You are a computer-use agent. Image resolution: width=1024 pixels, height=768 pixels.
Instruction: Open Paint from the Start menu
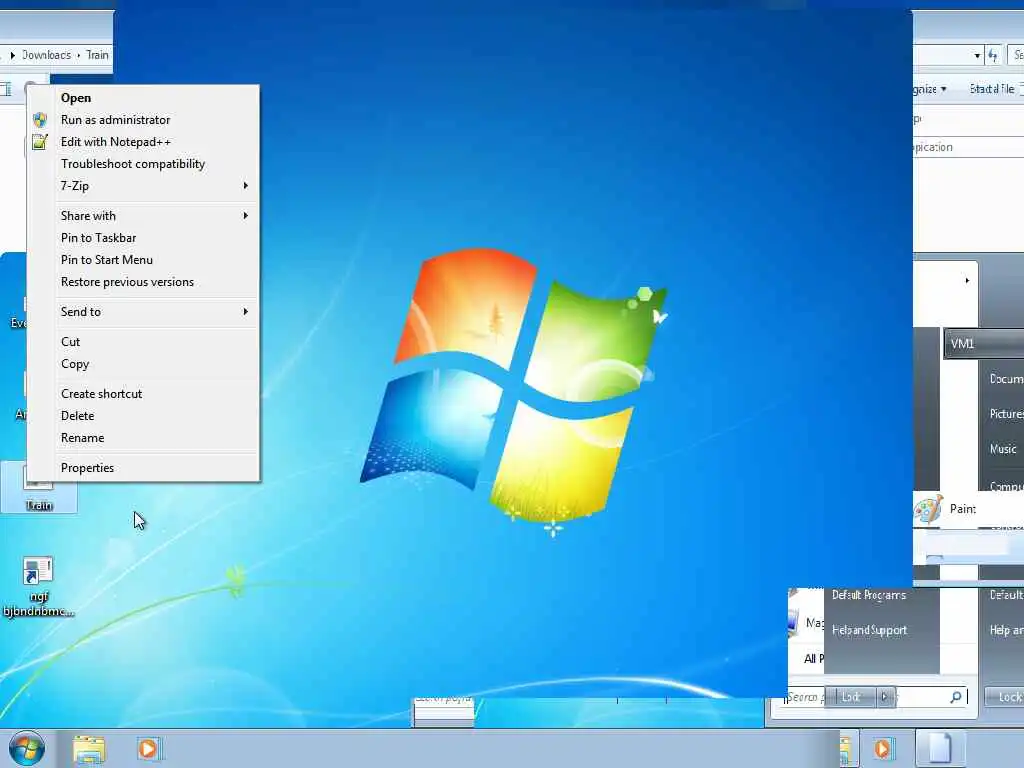pos(963,509)
